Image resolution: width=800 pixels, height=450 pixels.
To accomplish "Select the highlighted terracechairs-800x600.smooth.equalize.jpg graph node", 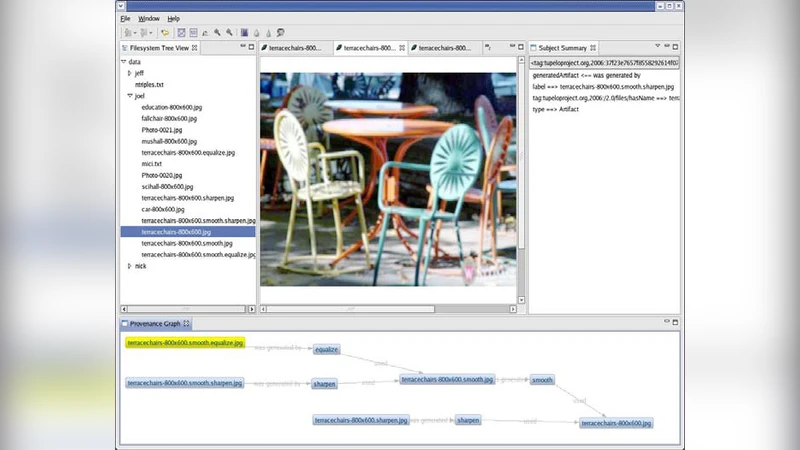I will (185, 343).
